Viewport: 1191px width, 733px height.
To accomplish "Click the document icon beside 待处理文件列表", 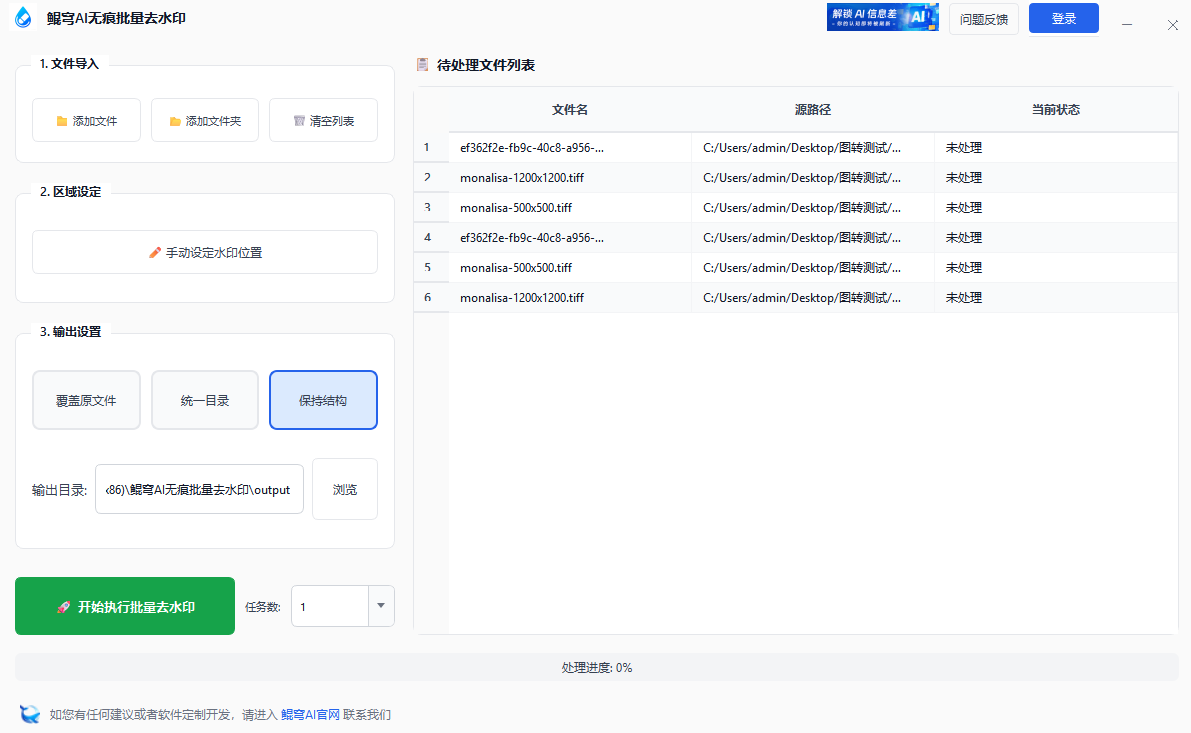I will point(422,64).
